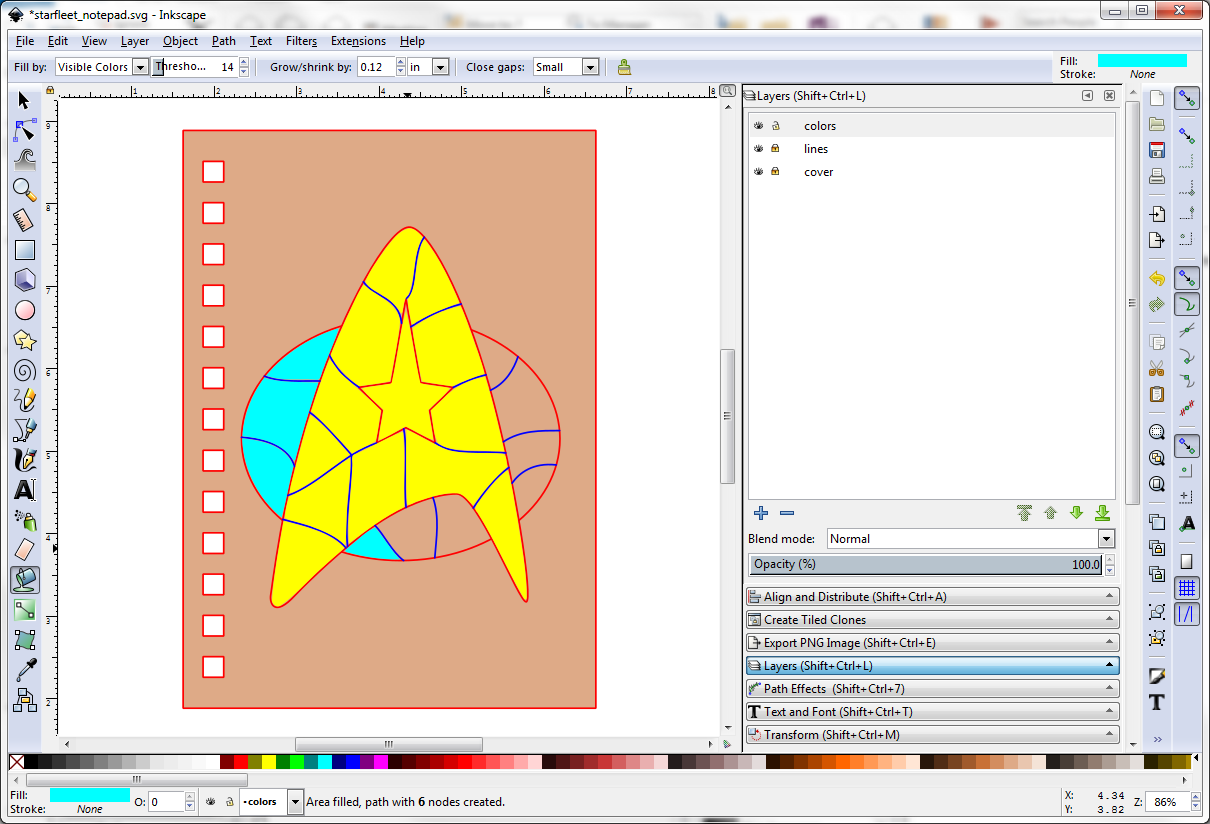Add a new layer with plus button
The image size is (1210, 824).
(x=761, y=513)
